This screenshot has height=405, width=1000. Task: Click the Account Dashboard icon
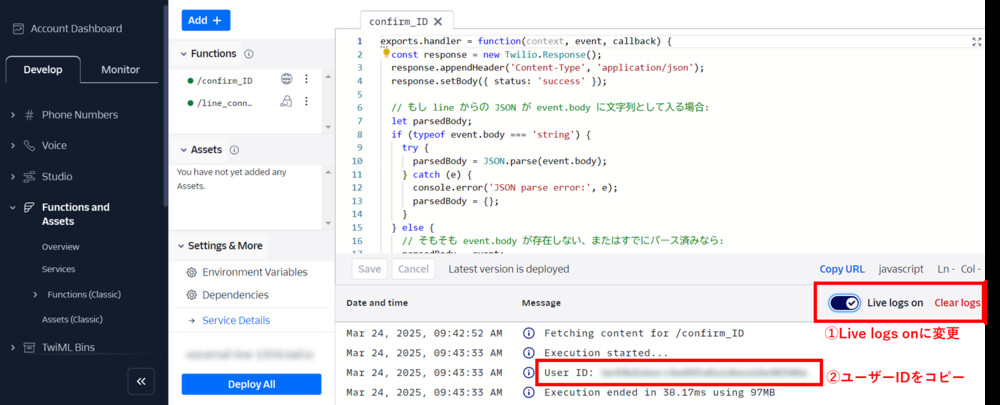pyautogui.click(x=18, y=29)
